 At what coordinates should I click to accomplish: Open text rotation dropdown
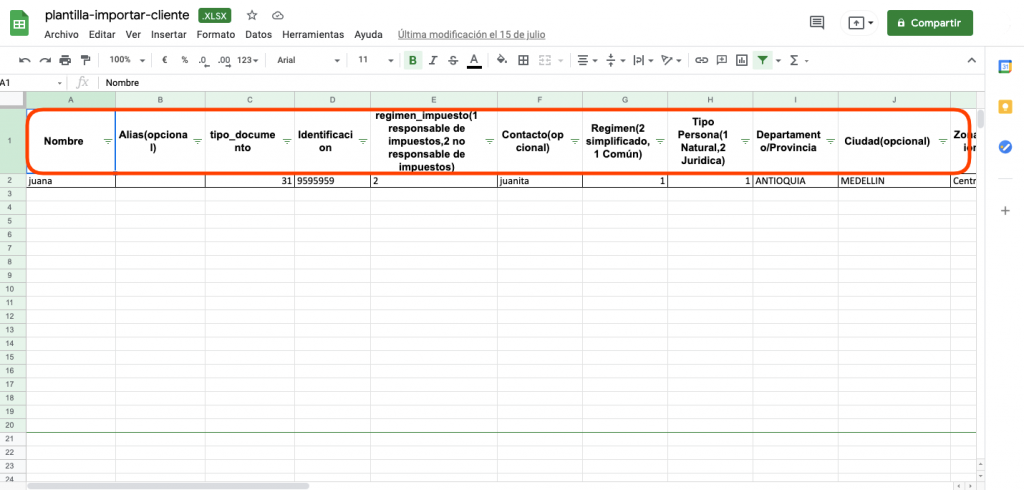(x=671, y=60)
